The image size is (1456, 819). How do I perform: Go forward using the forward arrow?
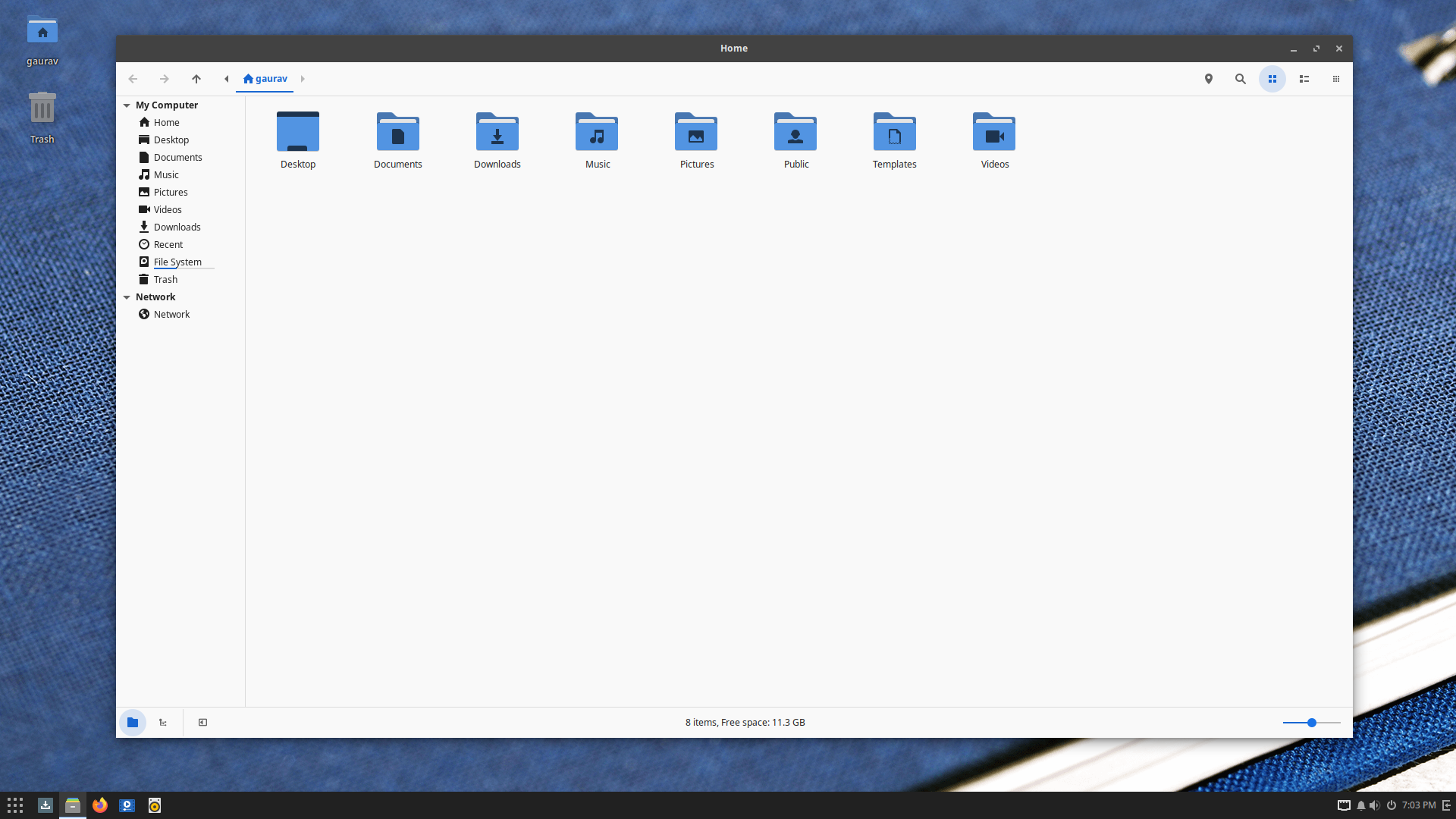pos(165,79)
